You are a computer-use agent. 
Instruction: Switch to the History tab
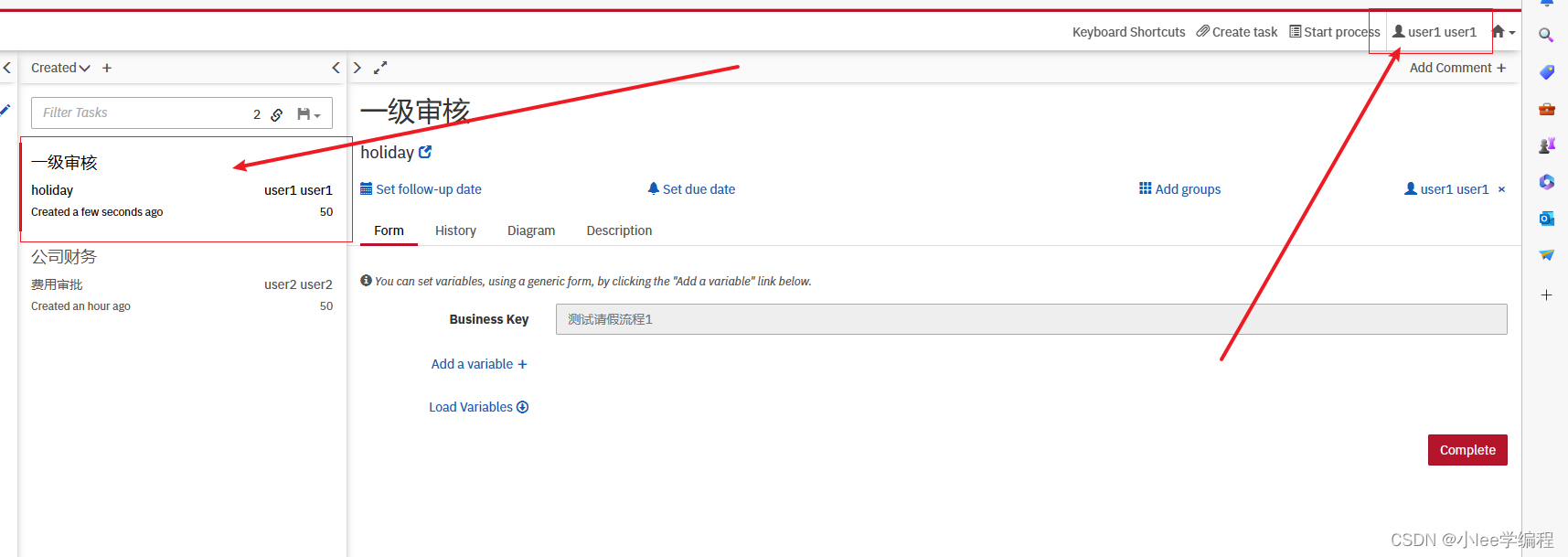[x=455, y=230]
